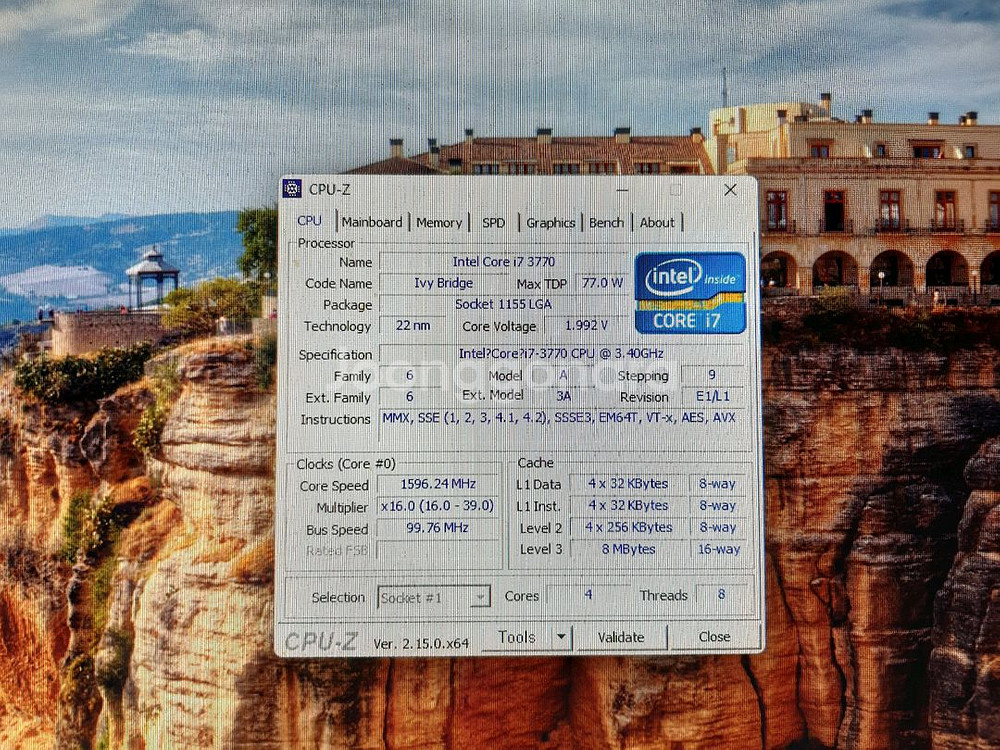Click the Intel Core i7 logo badge
Viewport: 1000px width, 750px height.
(690, 293)
